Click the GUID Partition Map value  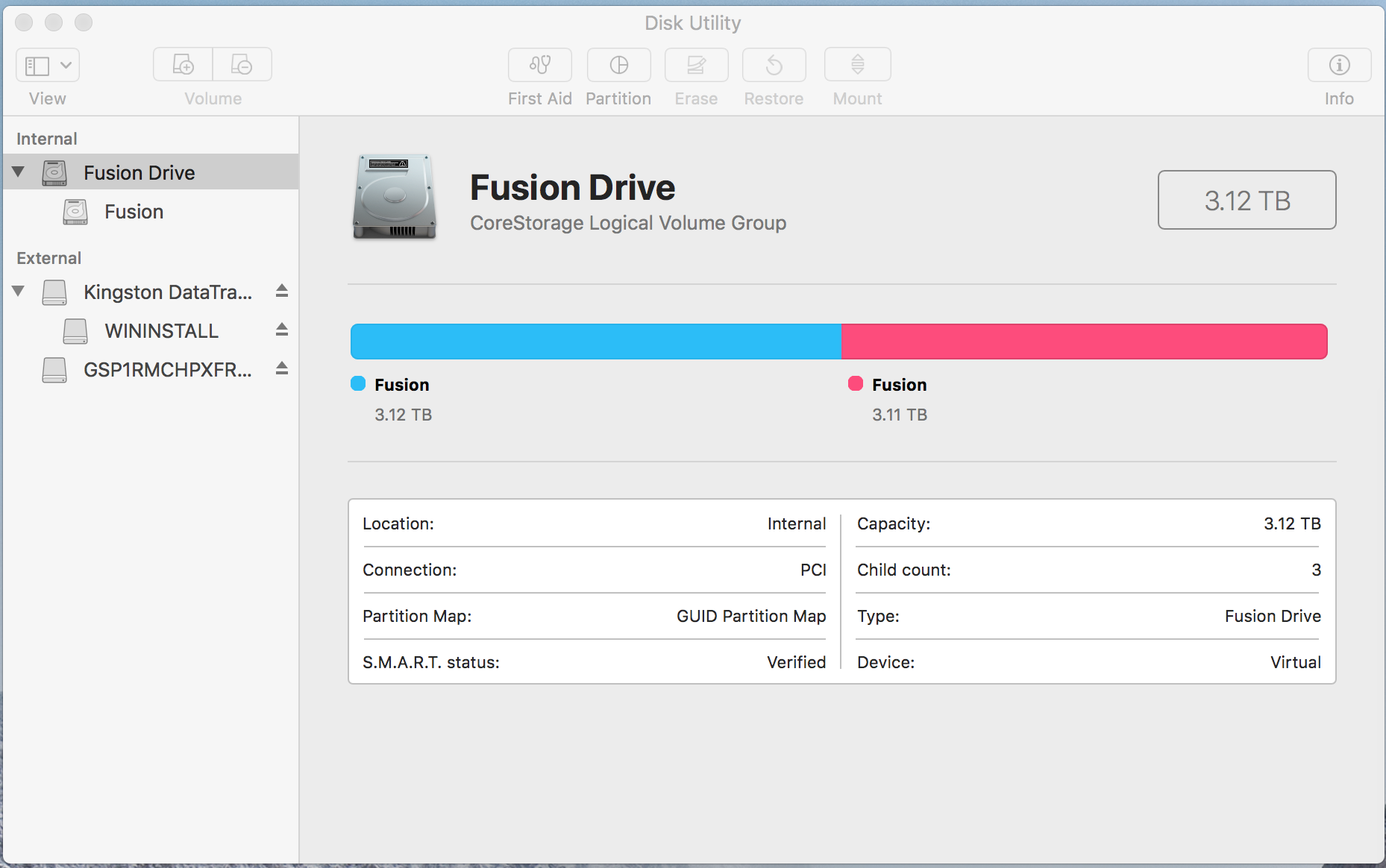tap(751, 616)
